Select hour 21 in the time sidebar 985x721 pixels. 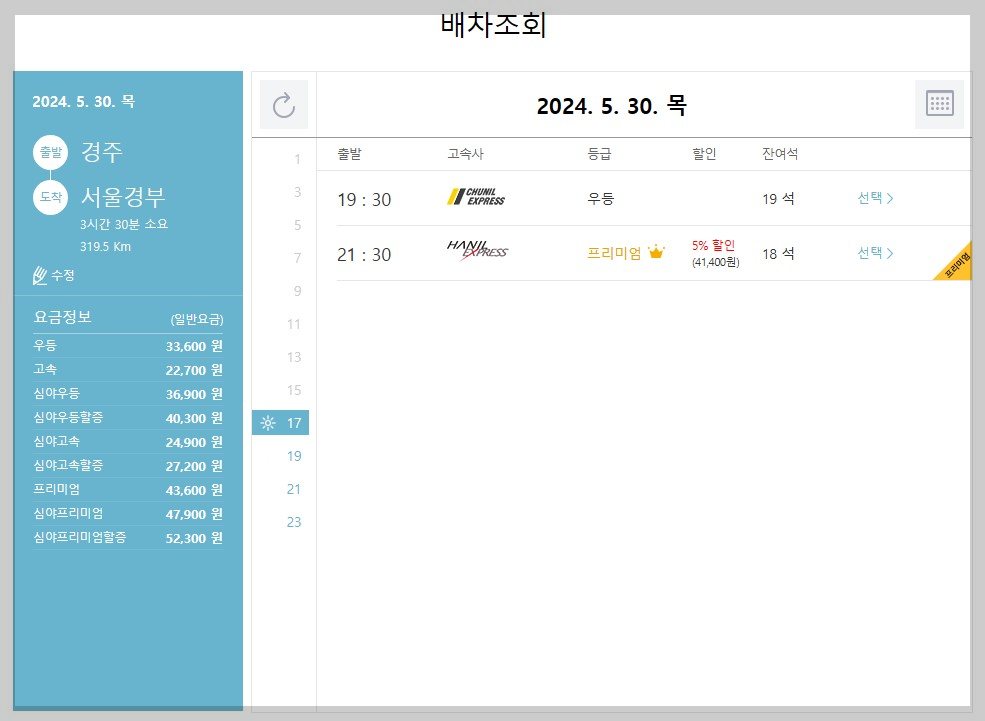click(x=293, y=489)
